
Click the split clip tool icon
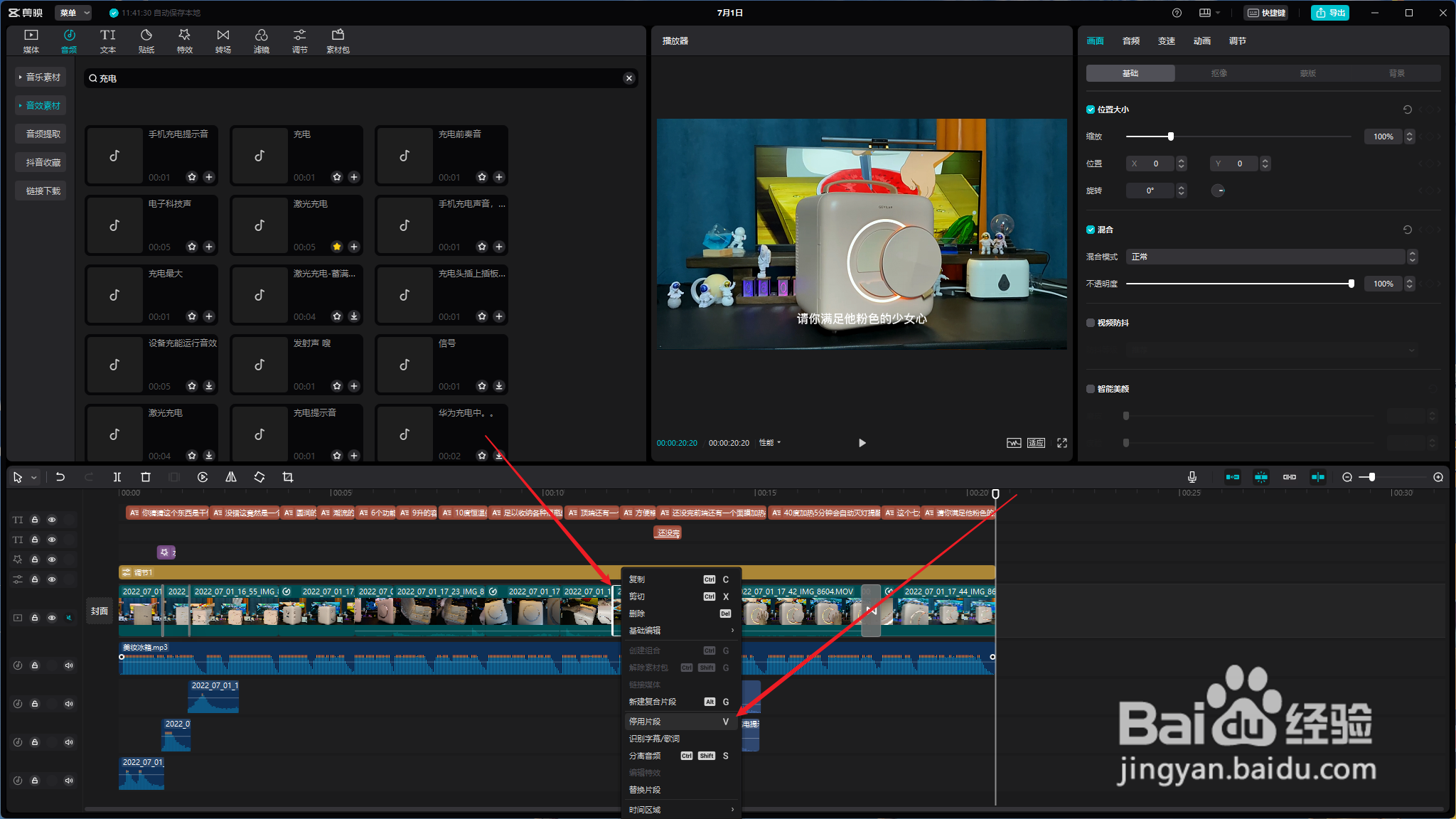coord(117,477)
